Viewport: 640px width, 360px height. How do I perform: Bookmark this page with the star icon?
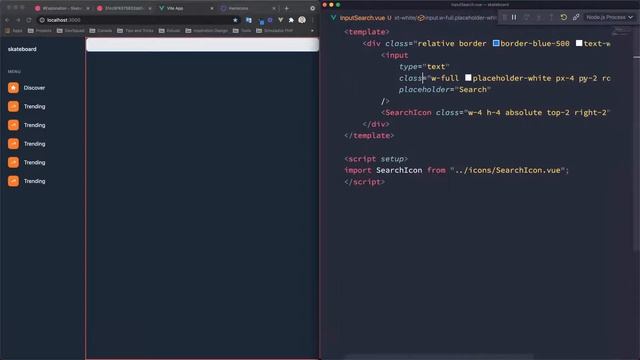click(x=235, y=20)
